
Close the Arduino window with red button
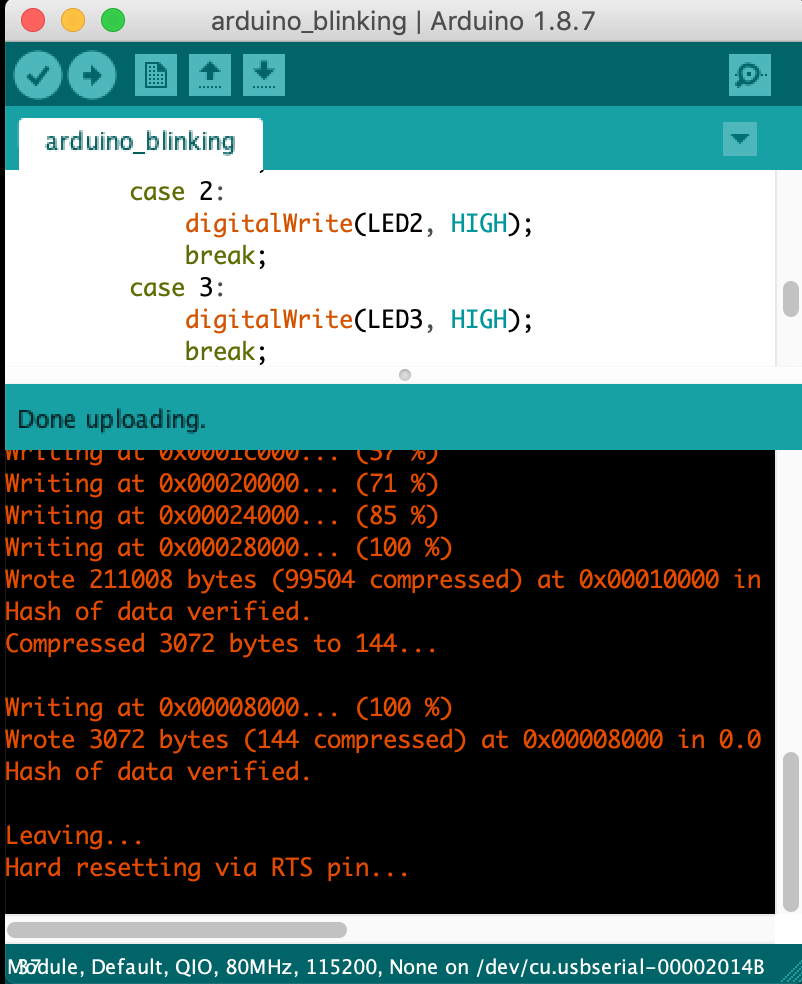point(33,20)
